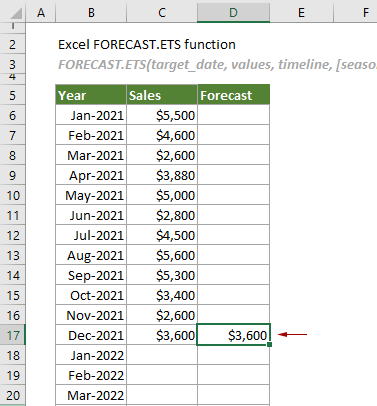The image size is (377, 406).
Task: Select the Oct-2021 cell
Action: tap(91, 295)
